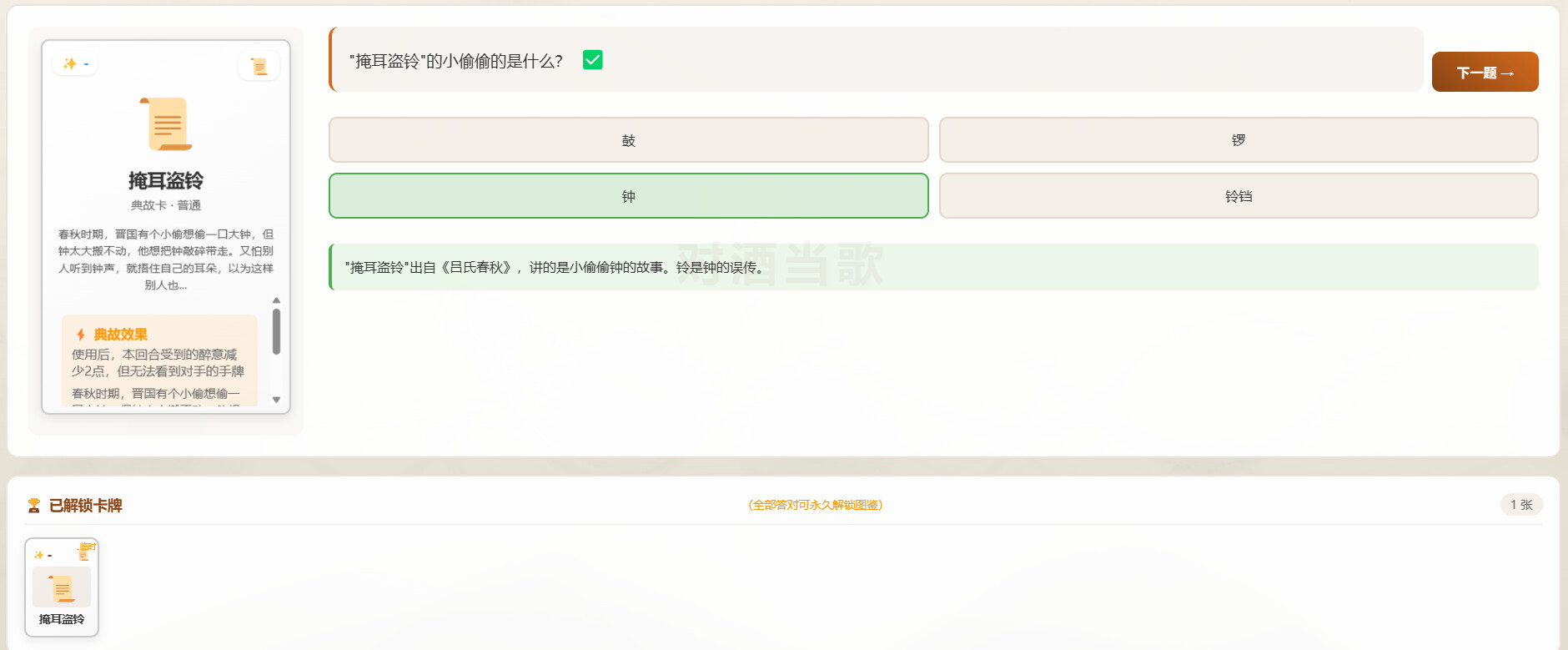The height and width of the screenshot is (650, 1568).
Task: Go to next question with 下一题
Action: pyautogui.click(x=1485, y=73)
